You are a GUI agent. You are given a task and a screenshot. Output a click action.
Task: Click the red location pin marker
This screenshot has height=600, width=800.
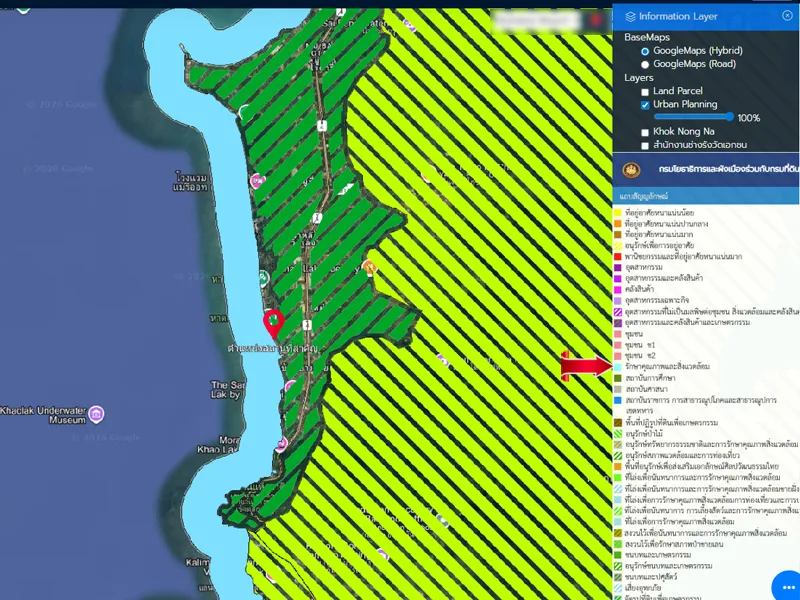271,323
